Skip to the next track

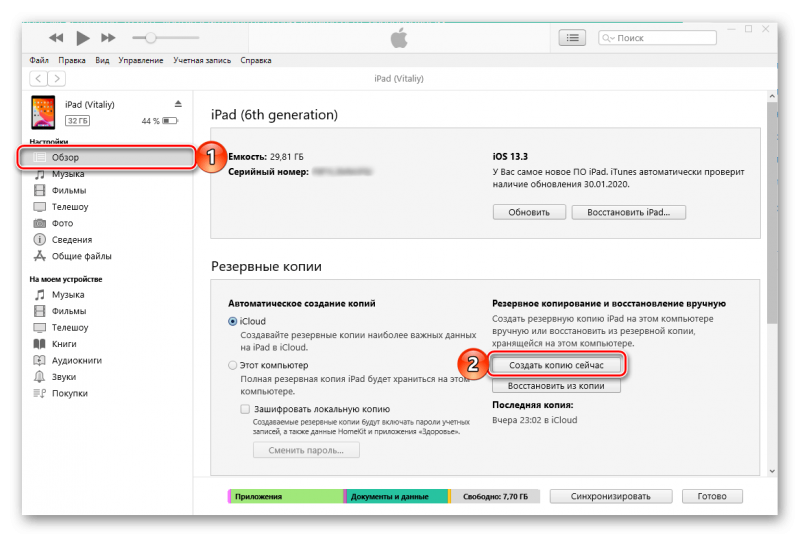[109, 38]
